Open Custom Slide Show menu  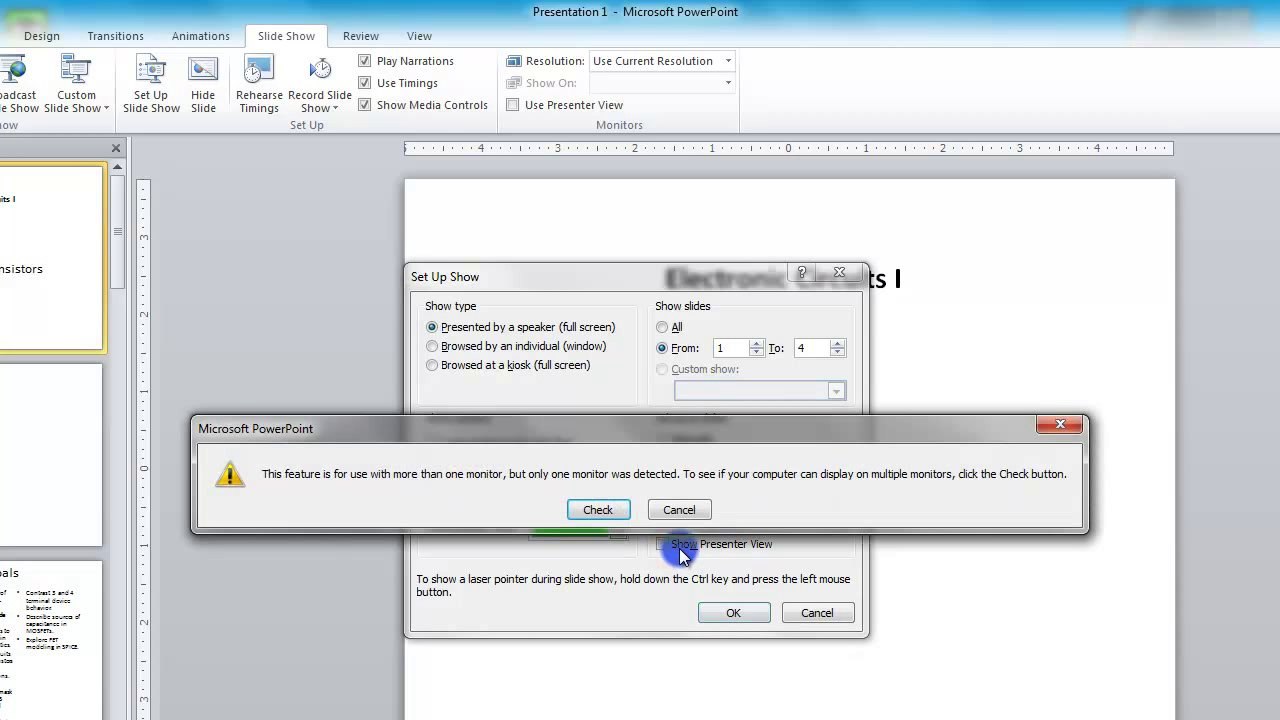pyautogui.click(x=76, y=85)
